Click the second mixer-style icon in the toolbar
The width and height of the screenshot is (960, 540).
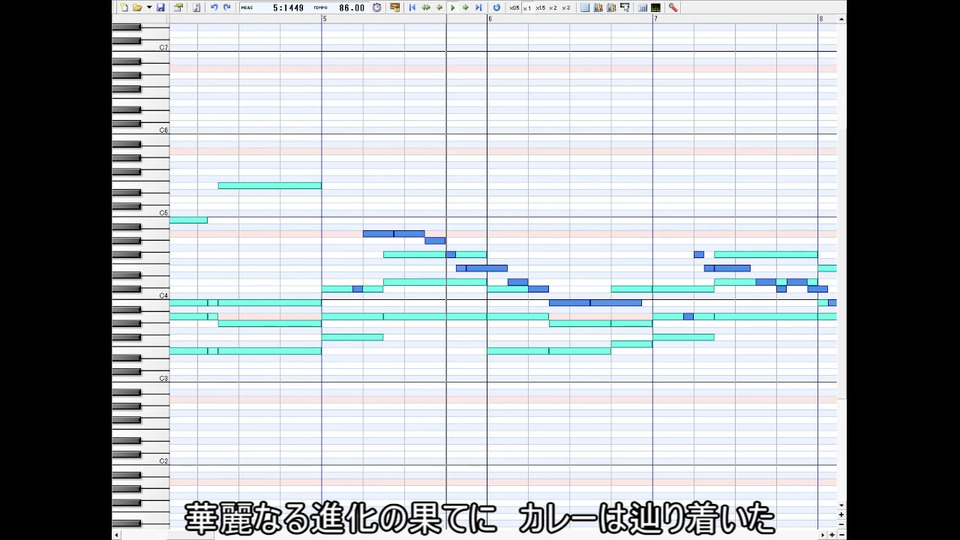click(611, 7)
